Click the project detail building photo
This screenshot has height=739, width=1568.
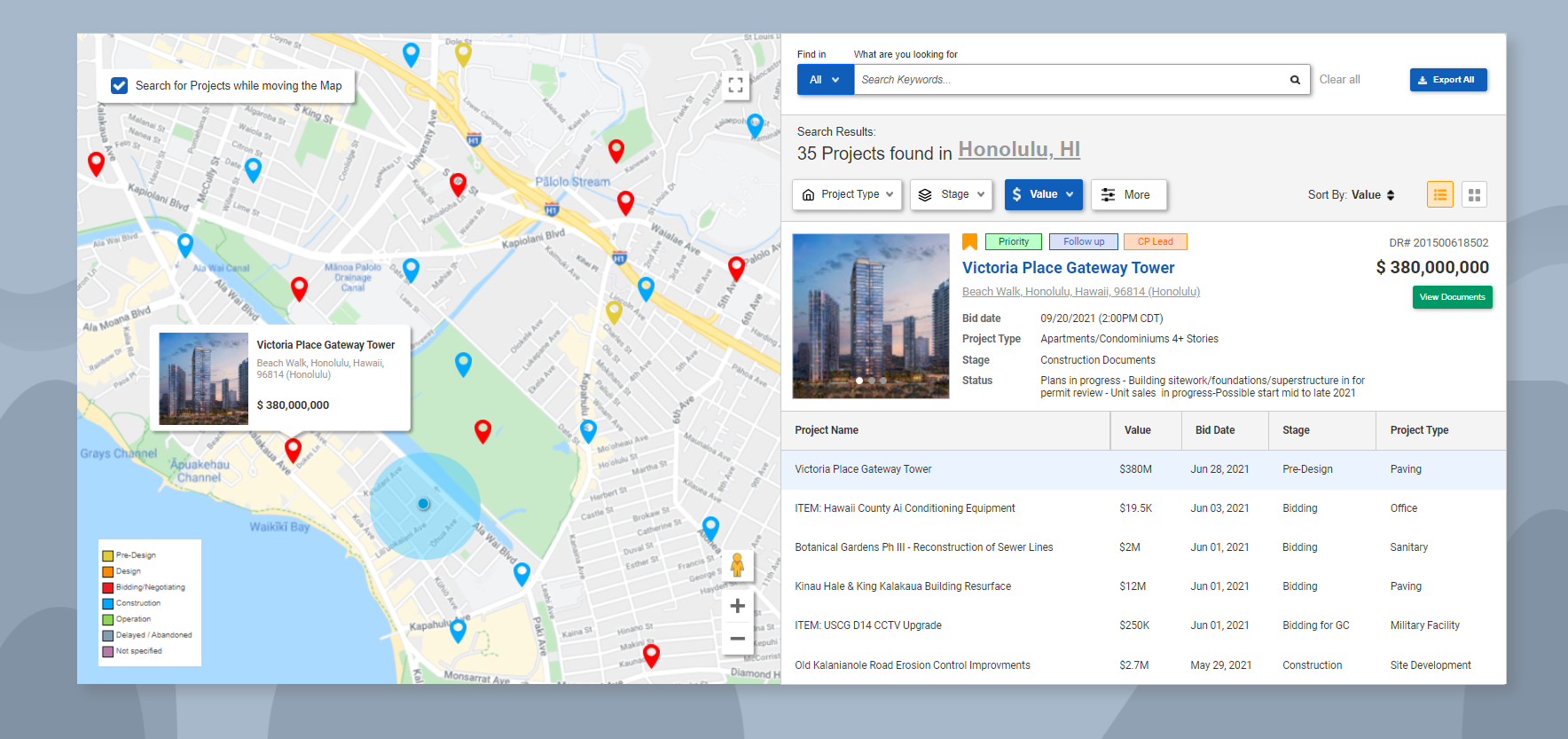(x=870, y=316)
